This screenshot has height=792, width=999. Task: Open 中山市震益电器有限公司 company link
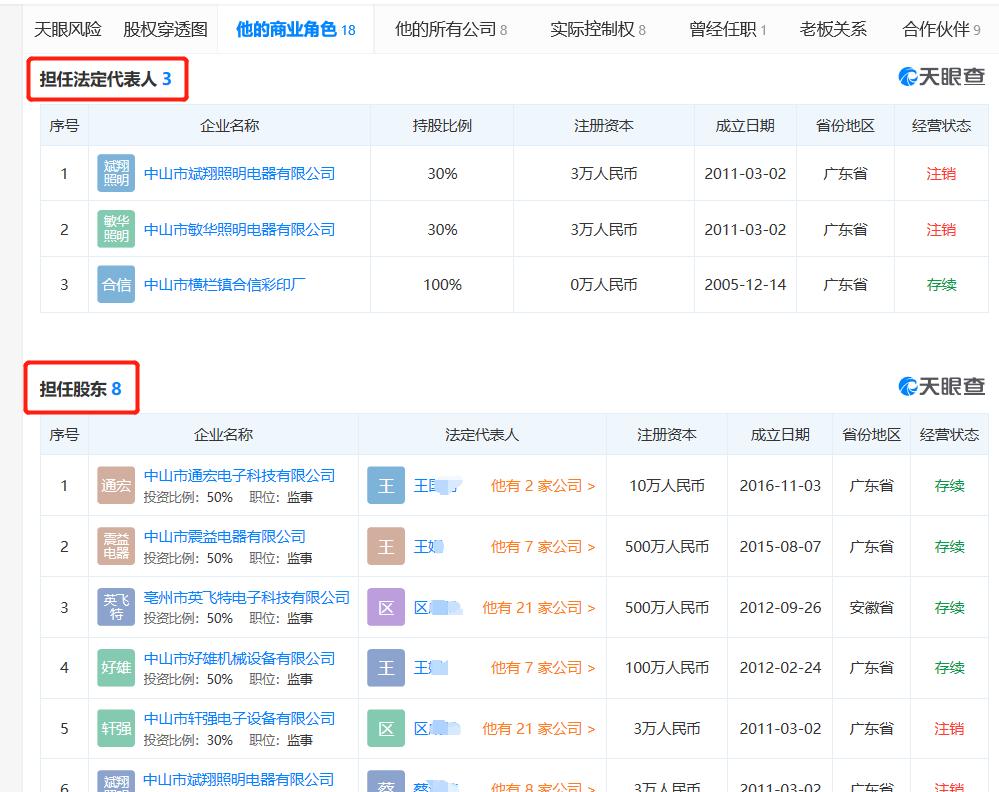(x=227, y=538)
